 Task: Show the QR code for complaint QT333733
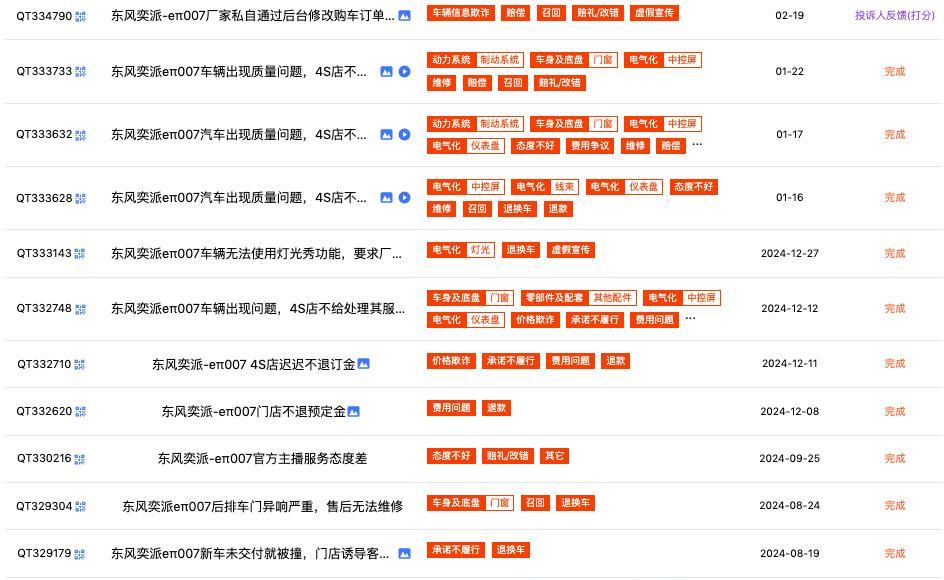pyautogui.click(x=81, y=72)
